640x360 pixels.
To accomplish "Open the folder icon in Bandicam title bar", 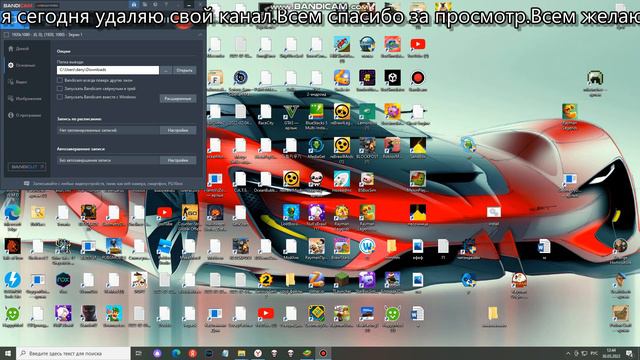I will point(144,4).
